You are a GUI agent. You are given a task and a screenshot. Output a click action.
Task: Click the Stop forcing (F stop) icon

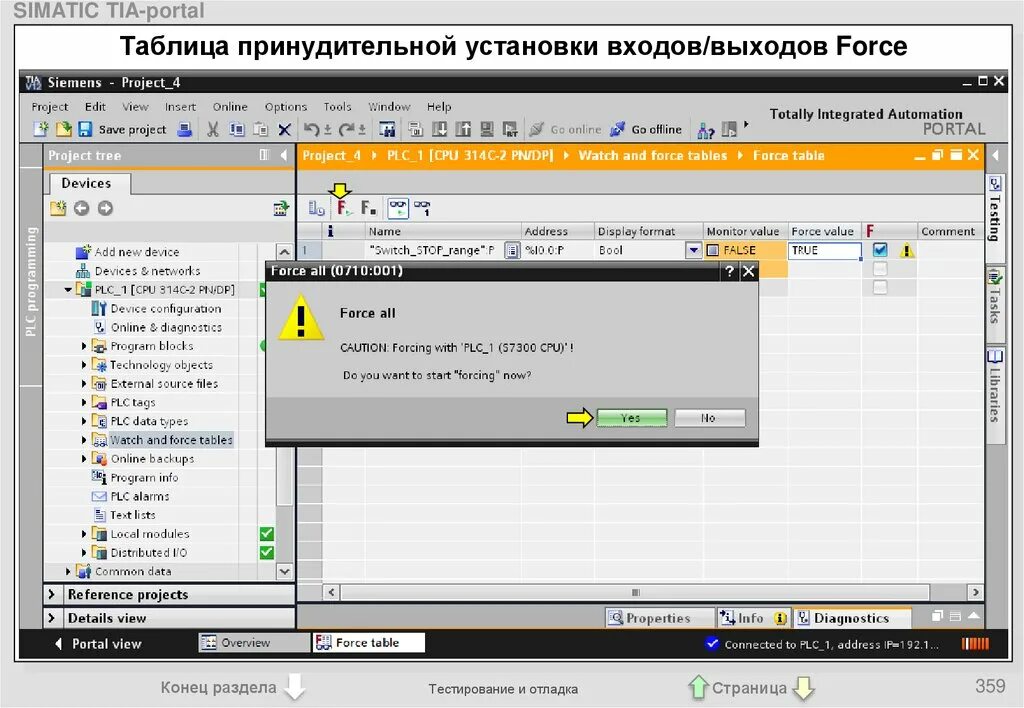click(368, 208)
